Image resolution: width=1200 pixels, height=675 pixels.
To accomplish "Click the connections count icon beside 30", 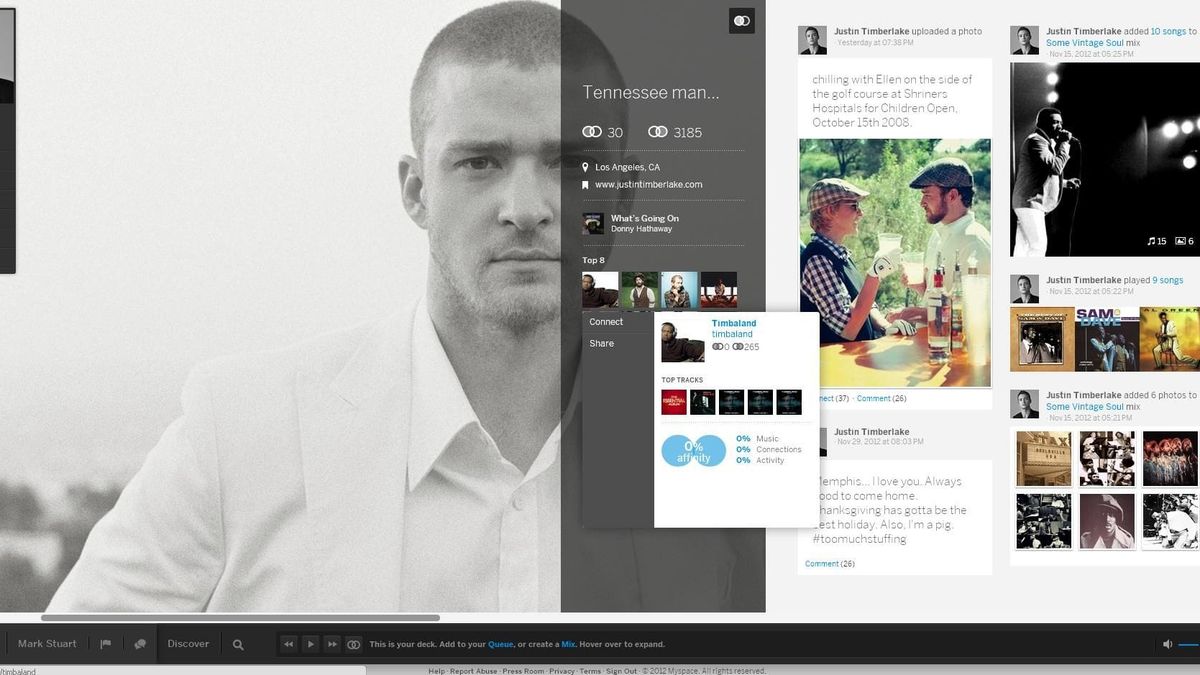I will pyautogui.click(x=592, y=132).
